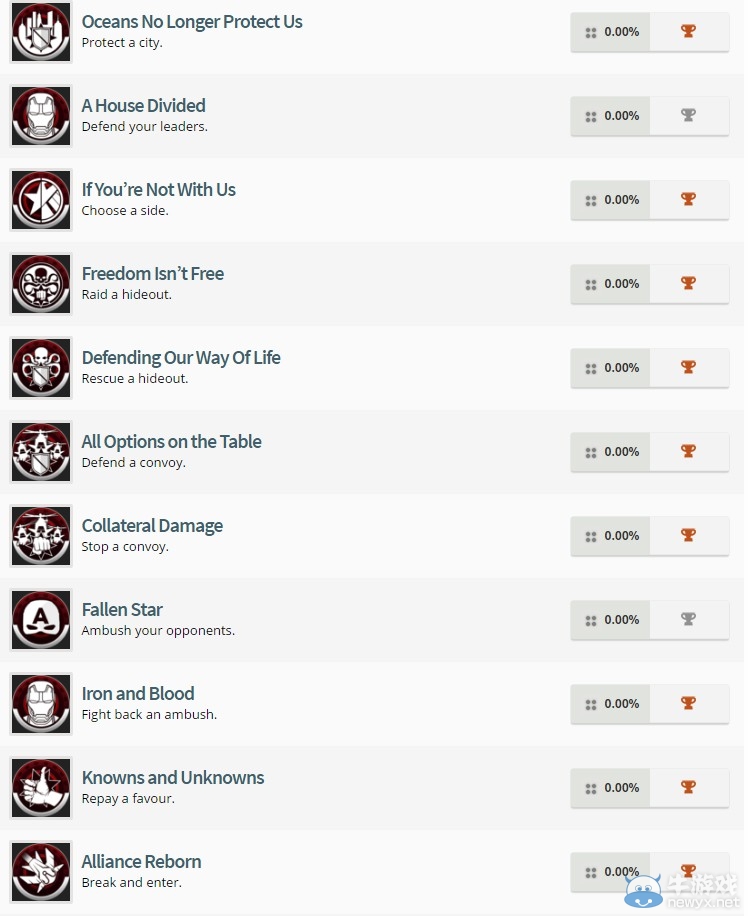This screenshot has width=748, height=916.
Task: Click the bronze trophy in the Collateral Damage row
Action: (x=688, y=535)
